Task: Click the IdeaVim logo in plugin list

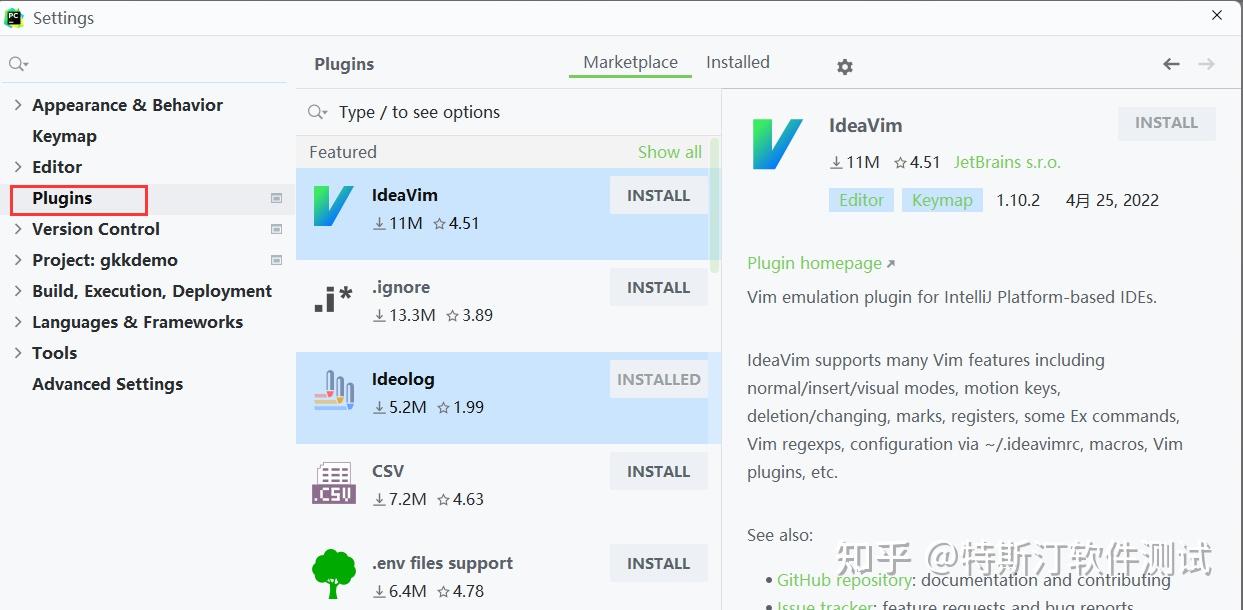Action: tap(333, 206)
